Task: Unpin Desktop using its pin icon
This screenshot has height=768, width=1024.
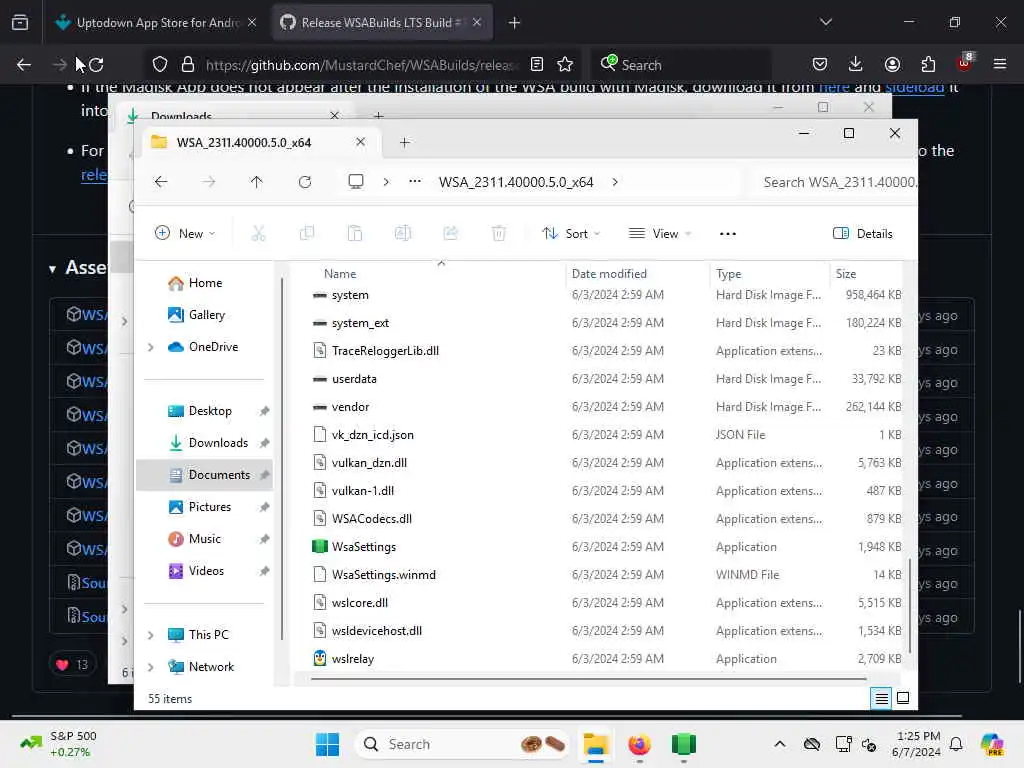Action: point(264,411)
